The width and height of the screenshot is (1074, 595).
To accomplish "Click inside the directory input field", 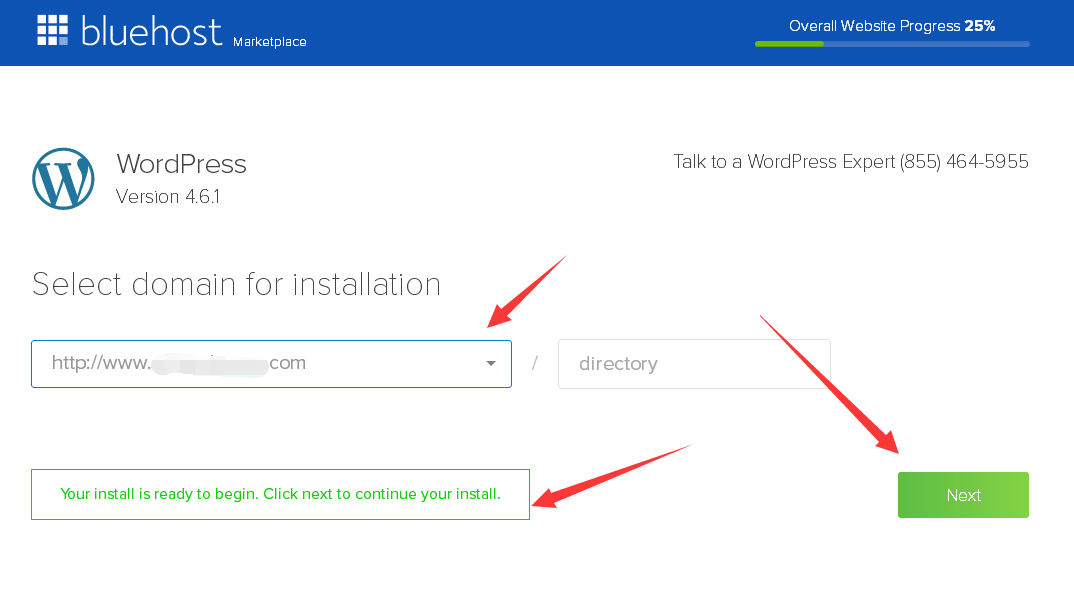I will click(x=695, y=364).
